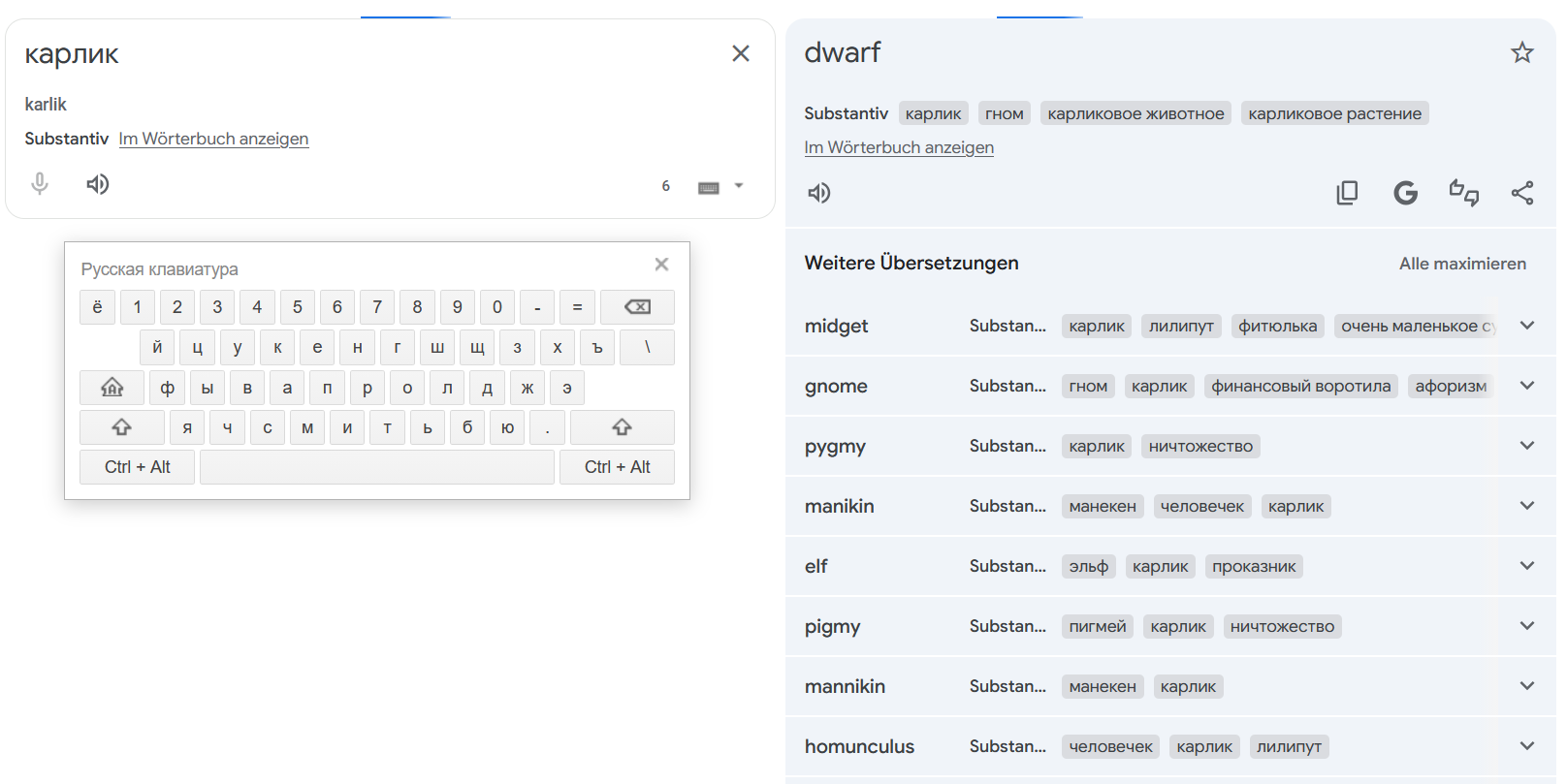The height and width of the screenshot is (784, 1567).
Task: Start voice input with the microphone
Action: (40, 184)
